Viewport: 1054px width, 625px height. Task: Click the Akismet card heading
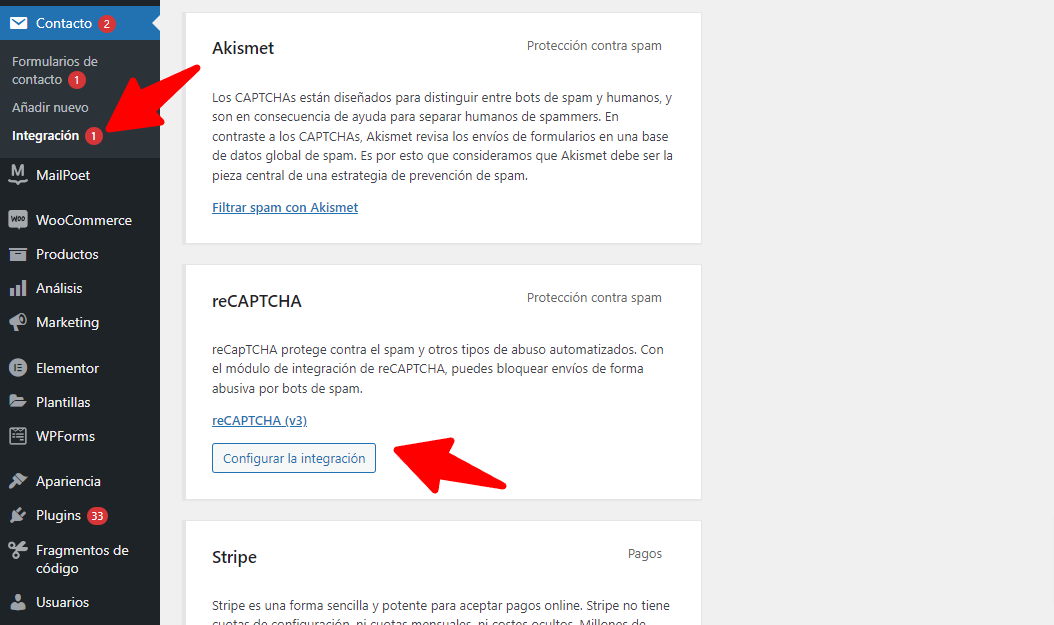[x=243, y=48]
